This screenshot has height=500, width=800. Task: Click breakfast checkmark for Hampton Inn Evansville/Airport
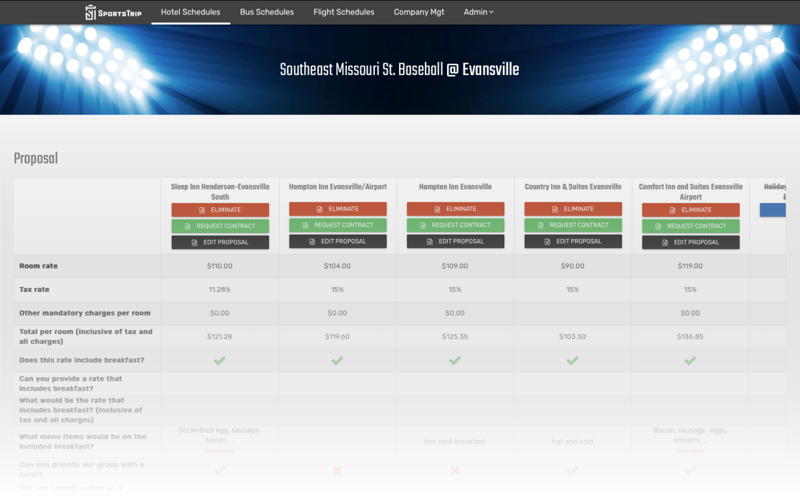[337, 361]
